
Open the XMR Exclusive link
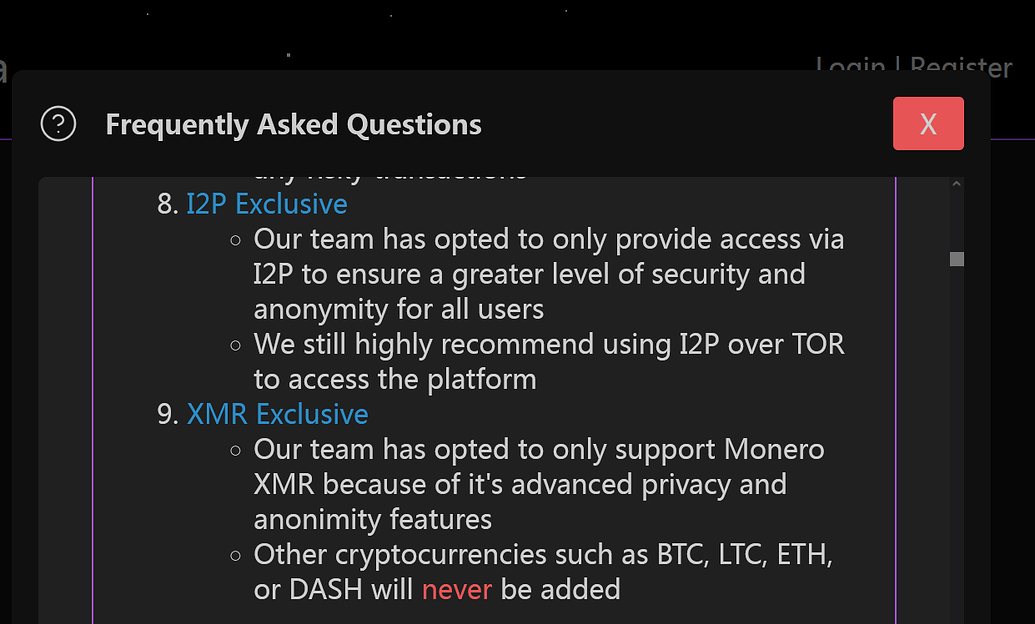tap(277, 414)
